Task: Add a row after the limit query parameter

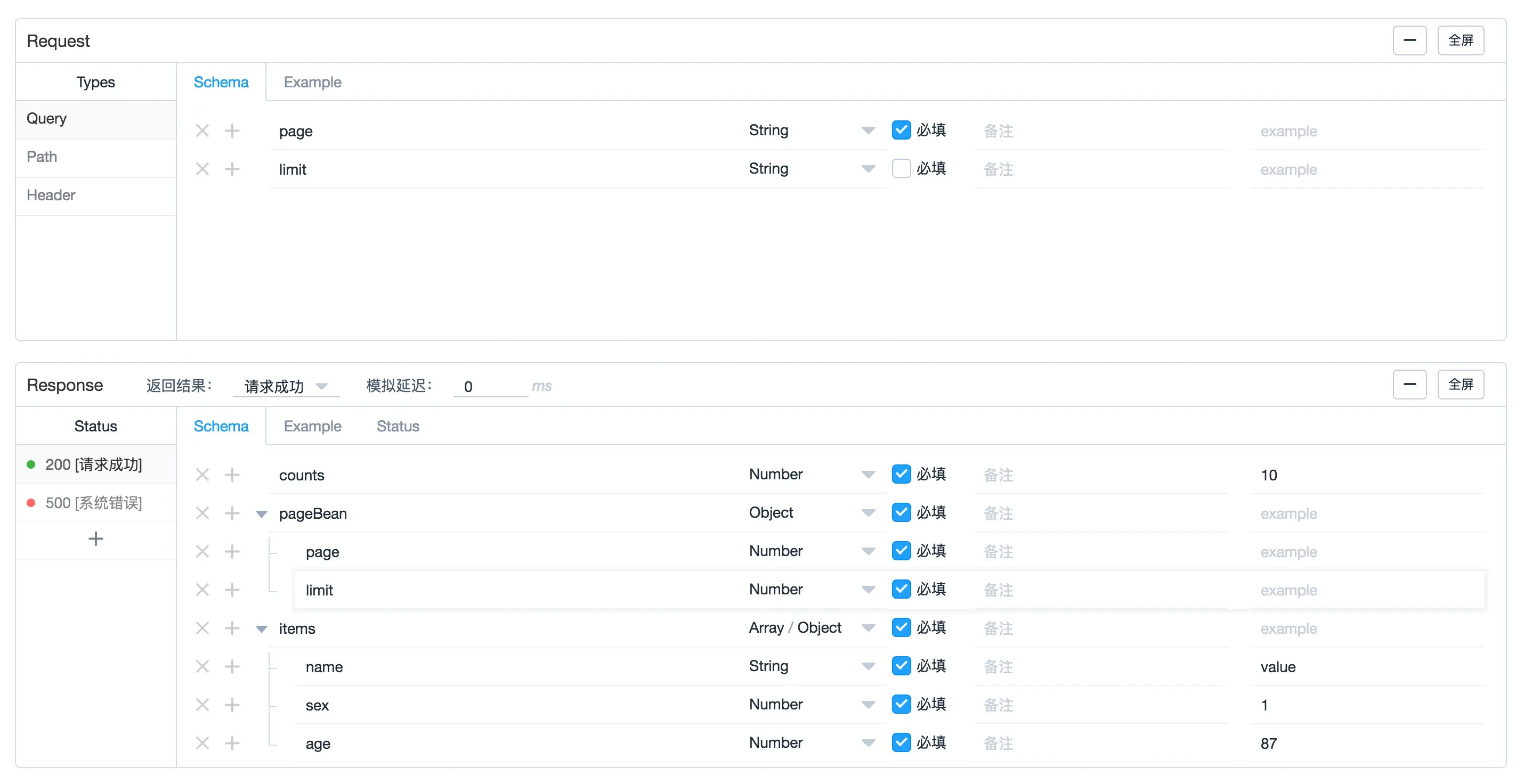Action: (x=232, y=169)
